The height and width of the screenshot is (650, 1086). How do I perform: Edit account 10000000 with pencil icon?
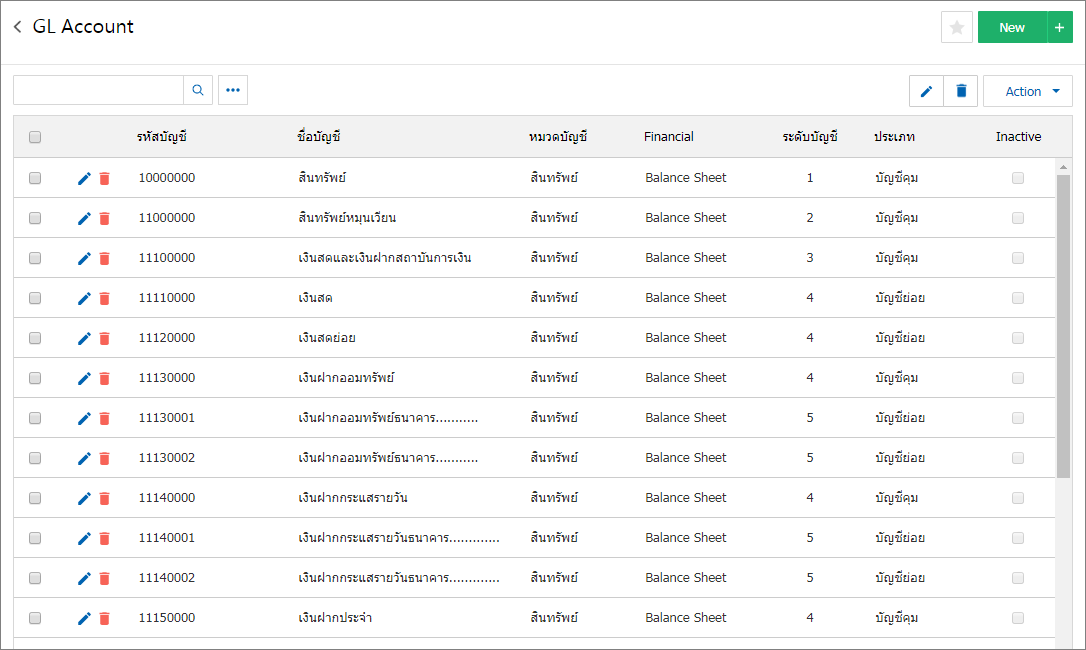coord(84,179)
